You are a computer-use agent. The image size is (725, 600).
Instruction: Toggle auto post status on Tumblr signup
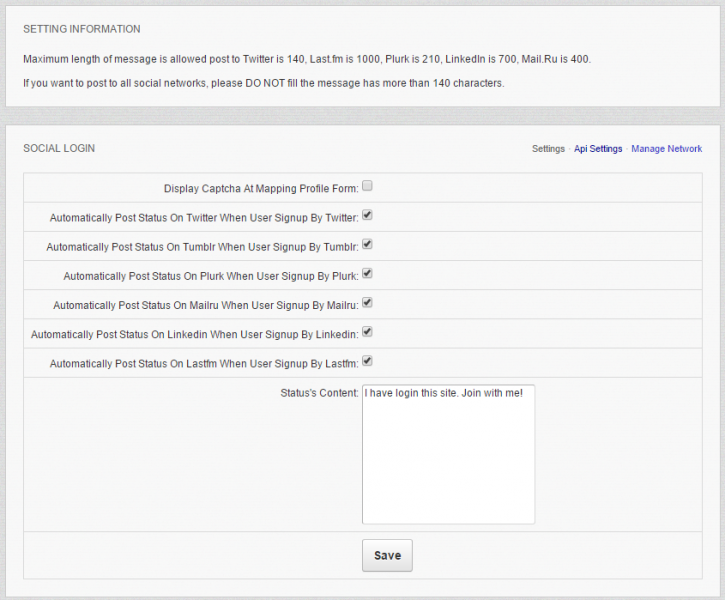coord(367,244)
